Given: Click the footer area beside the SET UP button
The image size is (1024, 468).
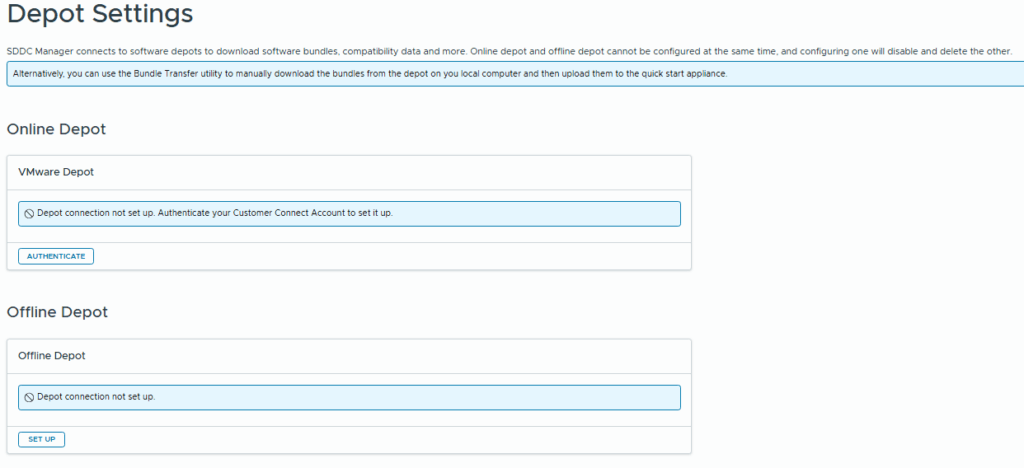Looking at the screenshot, I should [x=380, y=439].
